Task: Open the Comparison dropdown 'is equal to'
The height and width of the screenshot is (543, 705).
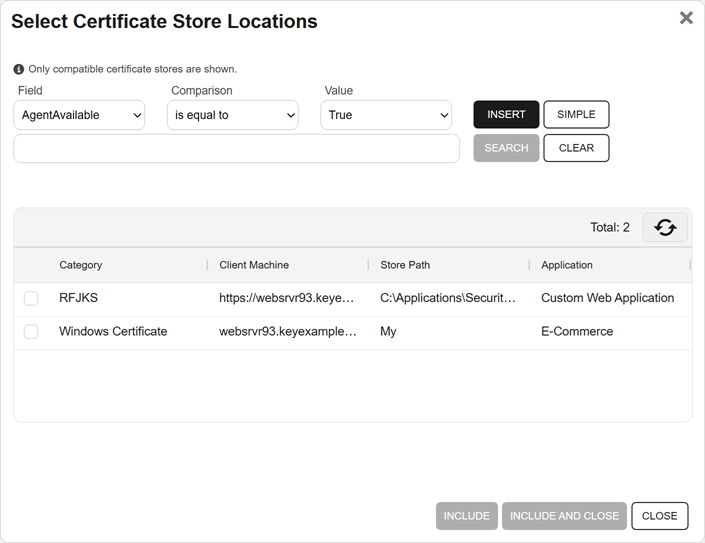Action: click(x=232, y=115)
